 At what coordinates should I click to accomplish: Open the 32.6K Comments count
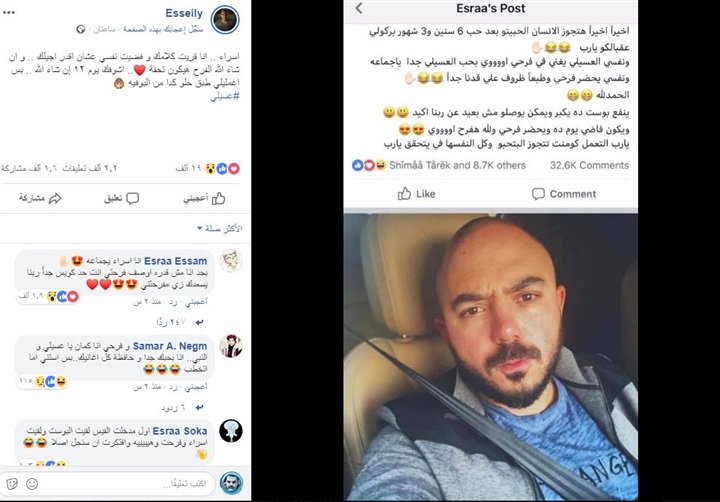pyautogui.click(x=589, y=165)
